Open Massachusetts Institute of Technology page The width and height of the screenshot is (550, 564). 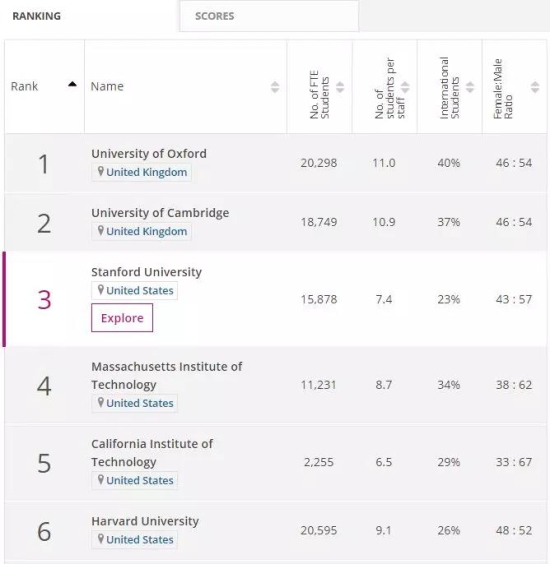coord(167,376)
